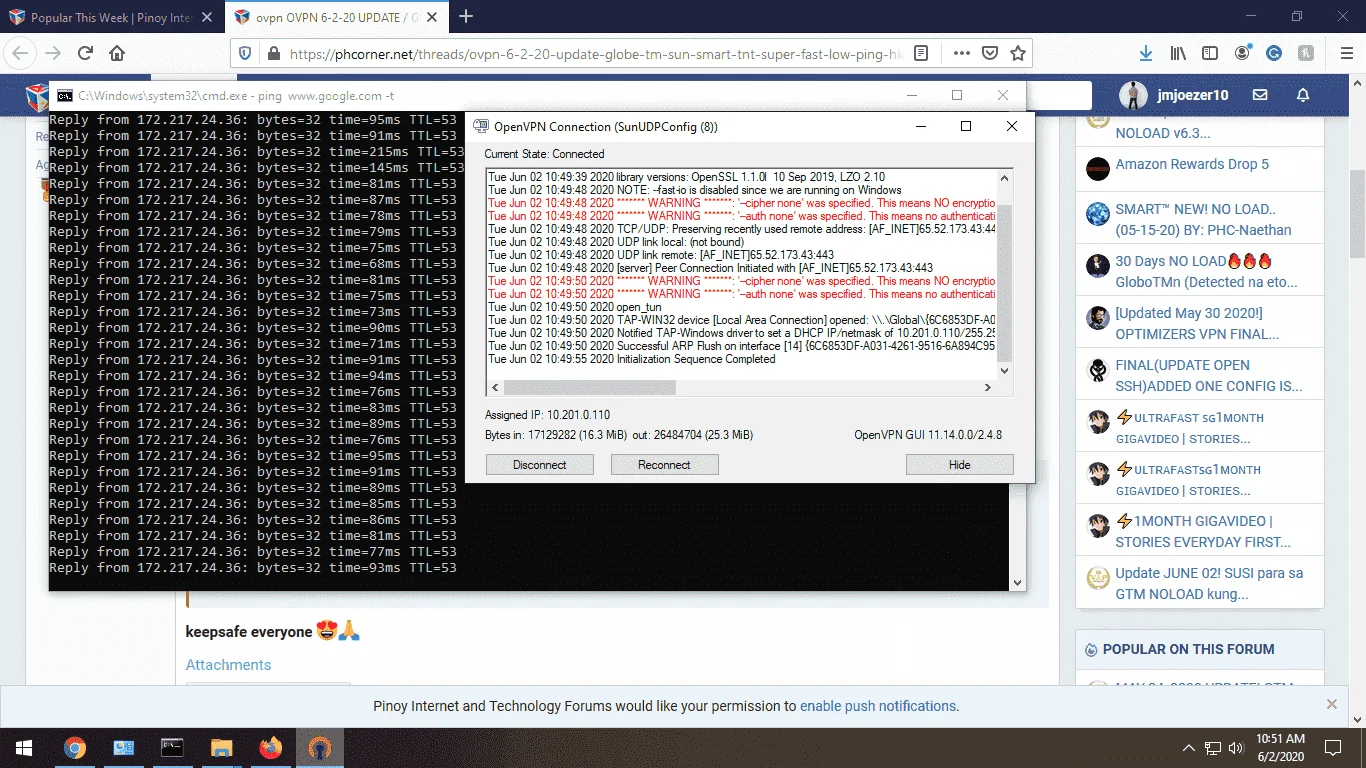Hide the OpenVPN Connection window
1366x768 pixels.
pyautogui.click(x=960, y=465)
